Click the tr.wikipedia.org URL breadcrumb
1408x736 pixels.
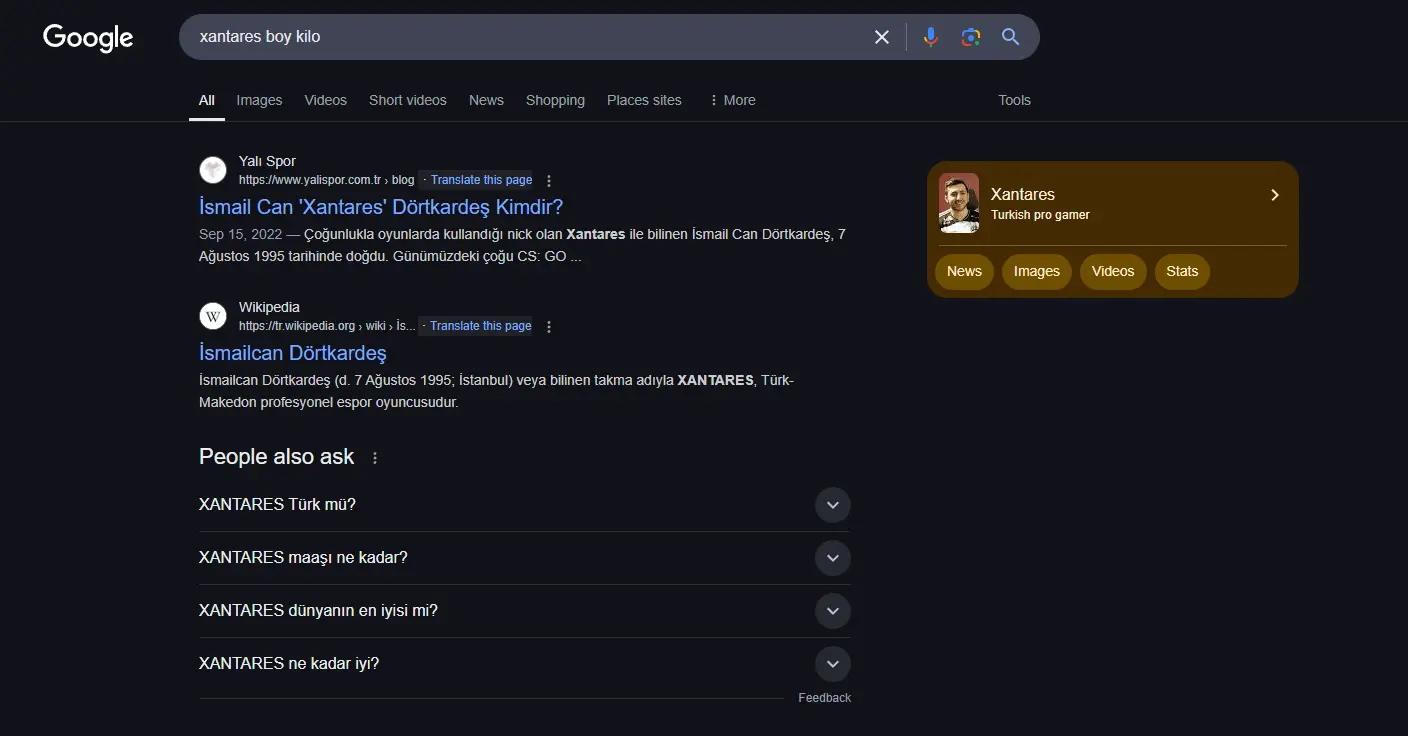[326, 327]
